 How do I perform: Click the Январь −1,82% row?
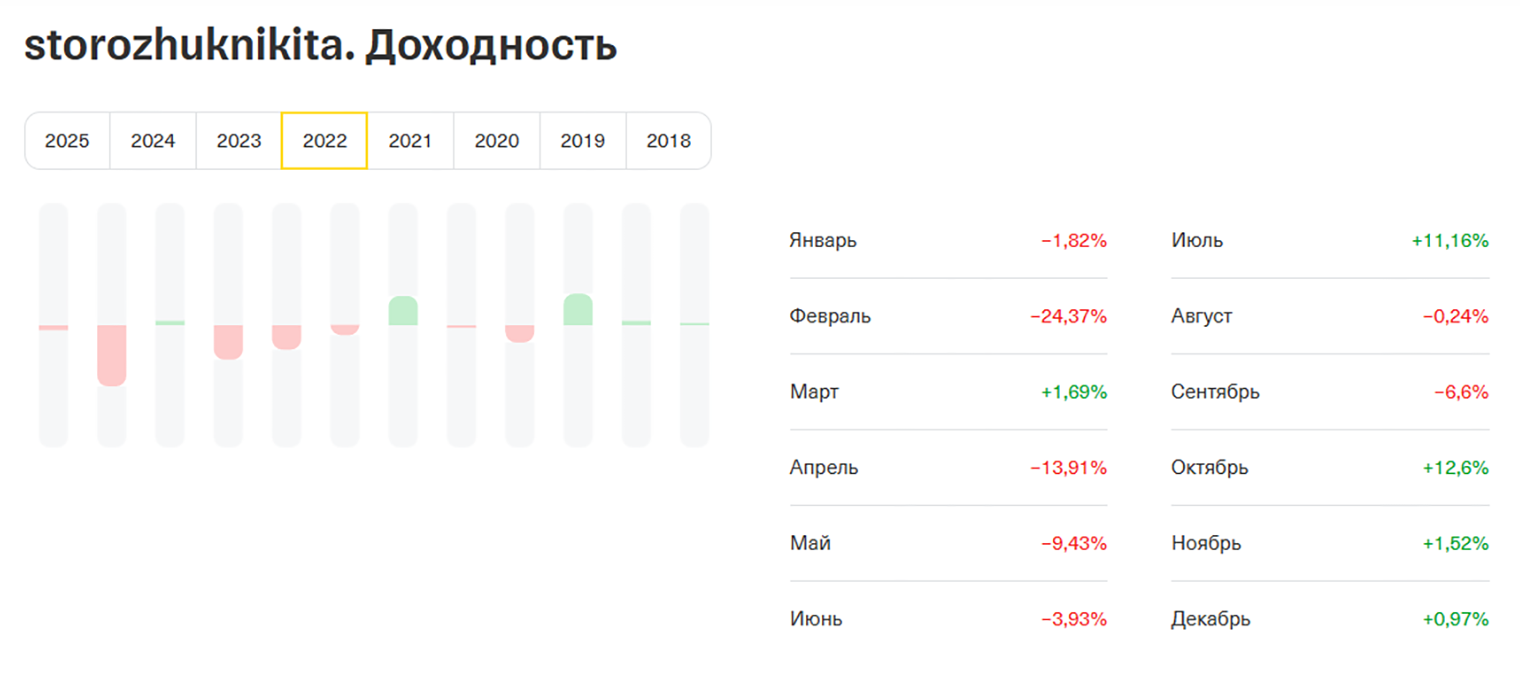coord(948,240)
